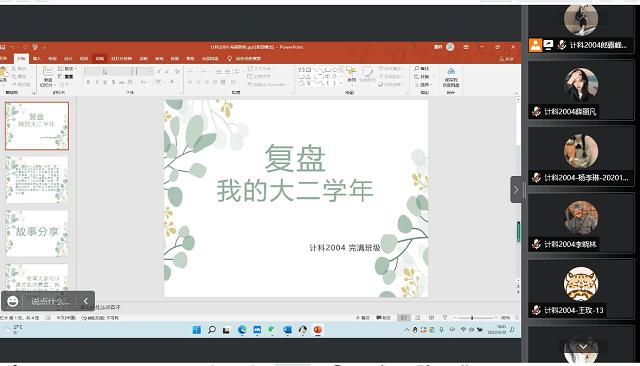Click the Reset button in slides group

pos(66,77)
